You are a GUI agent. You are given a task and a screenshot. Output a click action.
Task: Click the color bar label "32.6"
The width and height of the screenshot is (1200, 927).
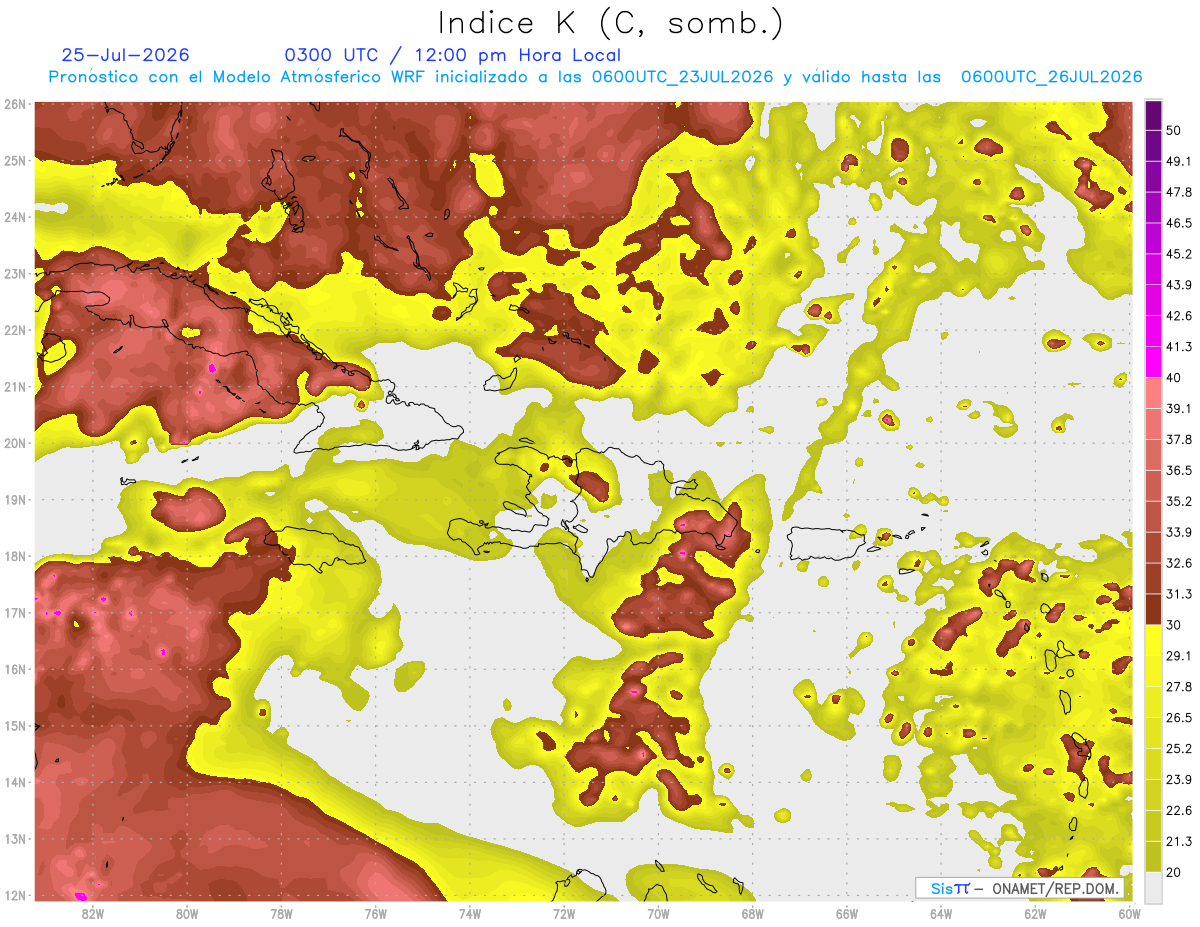click(x=1179, y=563)
